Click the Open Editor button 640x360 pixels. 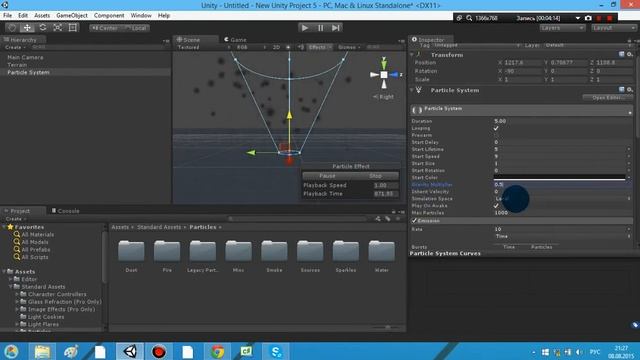coord(607,98)
